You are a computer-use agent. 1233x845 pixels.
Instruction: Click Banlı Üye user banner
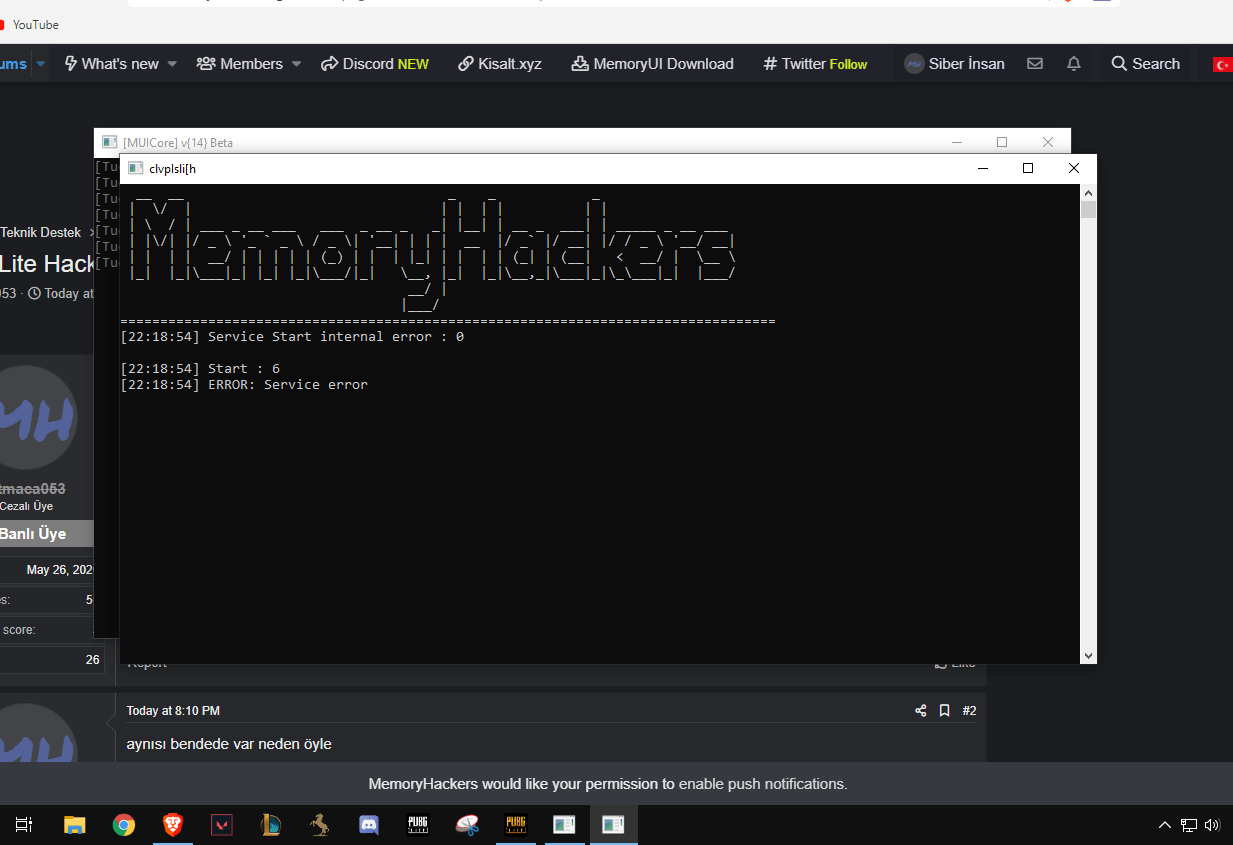pos(46,534)
